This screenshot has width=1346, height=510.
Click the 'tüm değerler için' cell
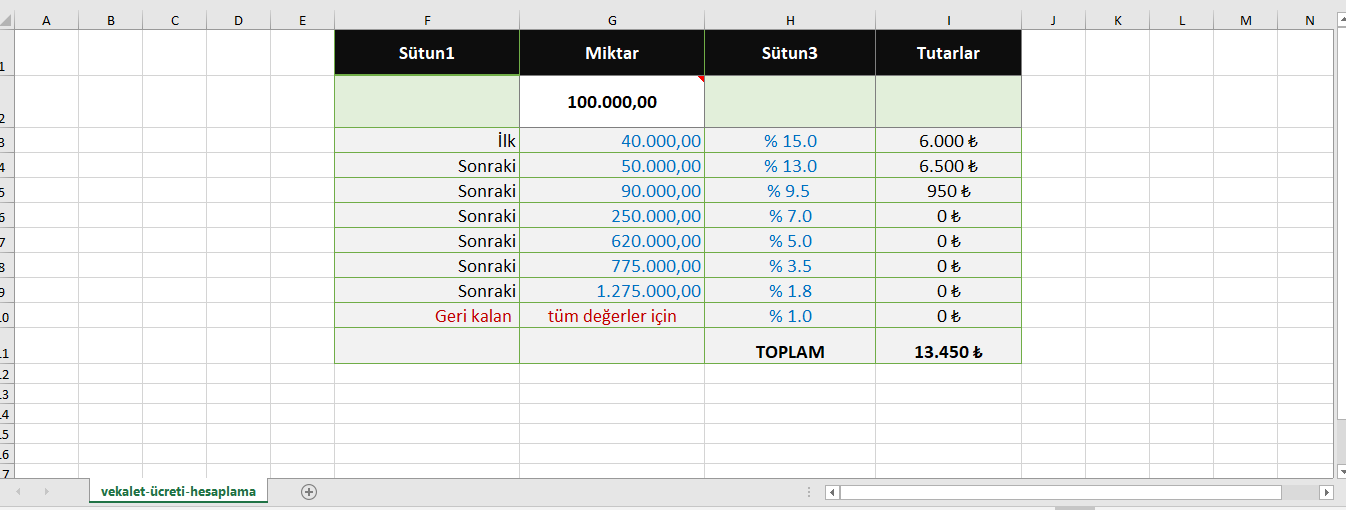pos(611,316)
